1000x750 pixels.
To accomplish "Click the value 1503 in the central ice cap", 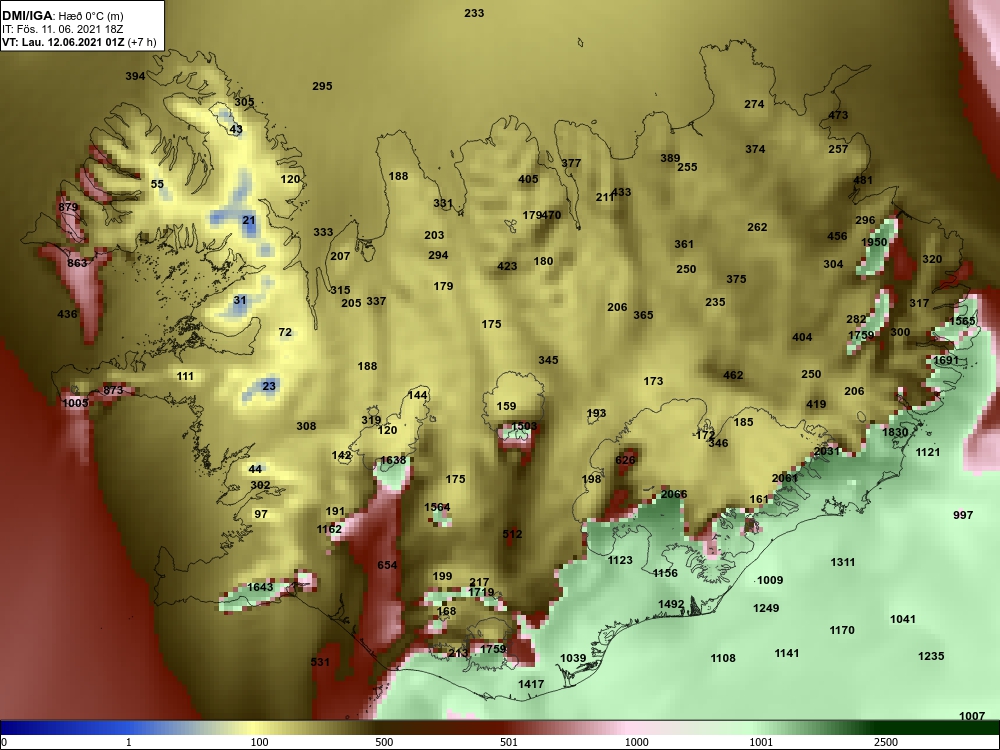I will point(524,425).
